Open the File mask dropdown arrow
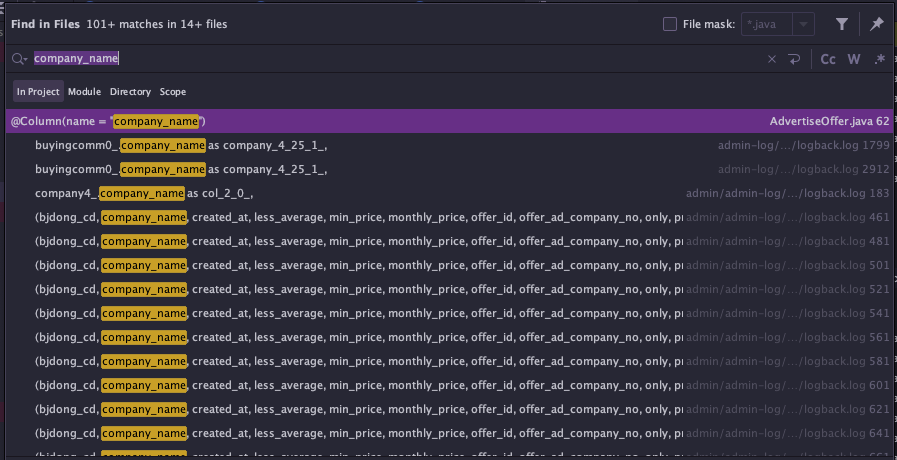The width and height of the screenshot is (897, 460). 803,25
